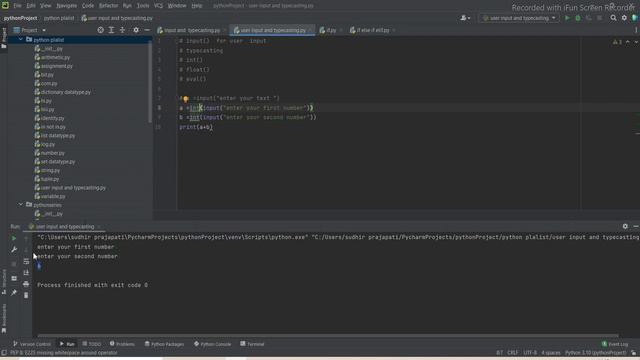
Task: Open the Code menu
Action: [88, 6]
